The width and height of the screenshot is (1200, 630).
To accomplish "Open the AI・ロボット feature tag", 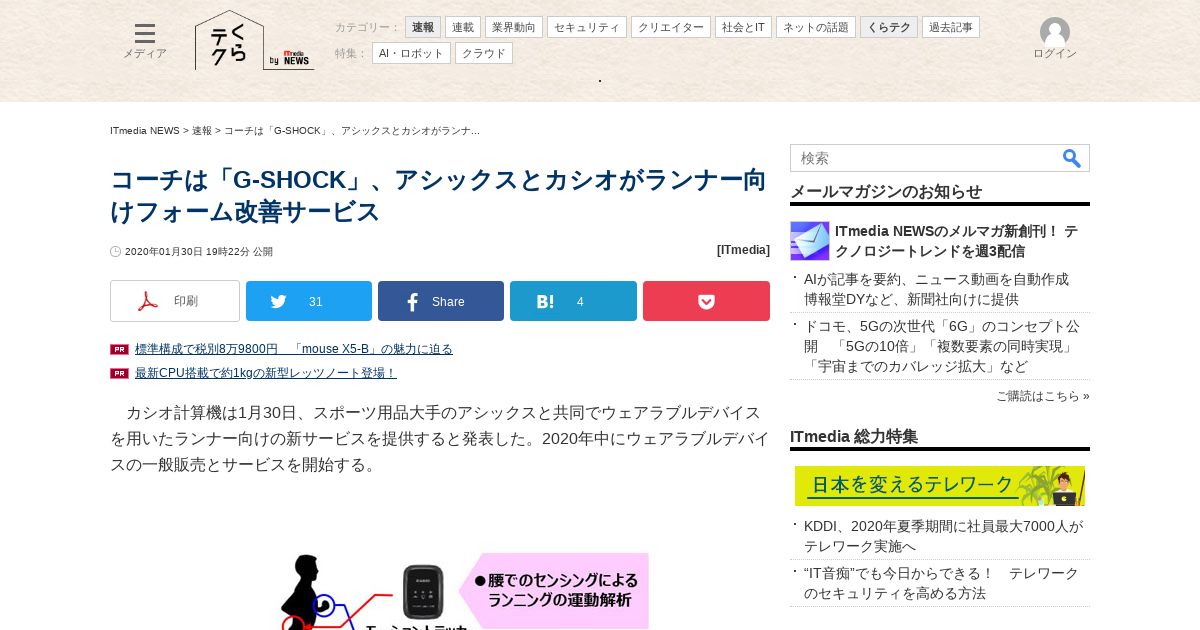I will [x=411, y=53].
